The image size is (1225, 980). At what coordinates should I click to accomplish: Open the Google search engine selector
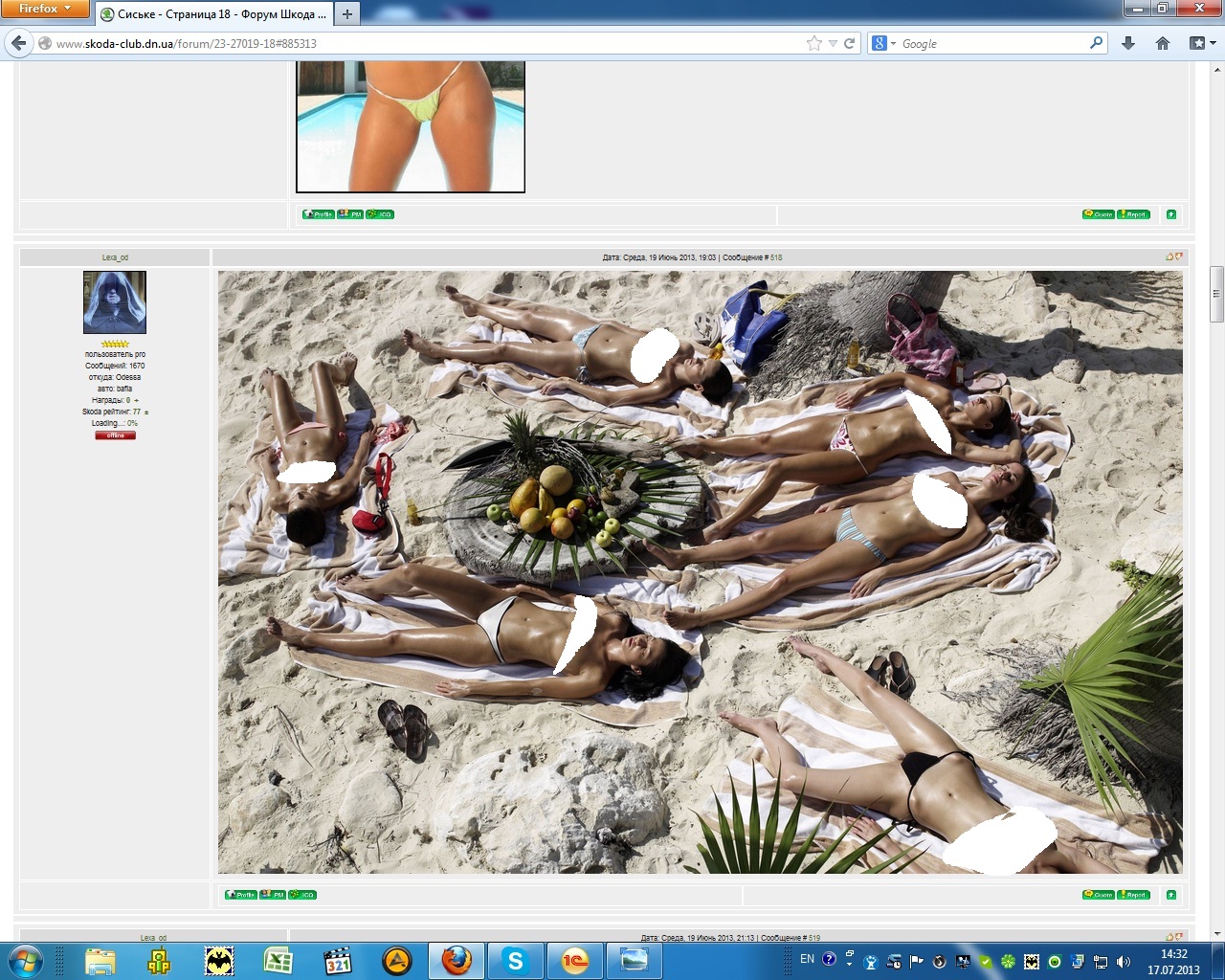pyautogui.click(x=884, y=43)
